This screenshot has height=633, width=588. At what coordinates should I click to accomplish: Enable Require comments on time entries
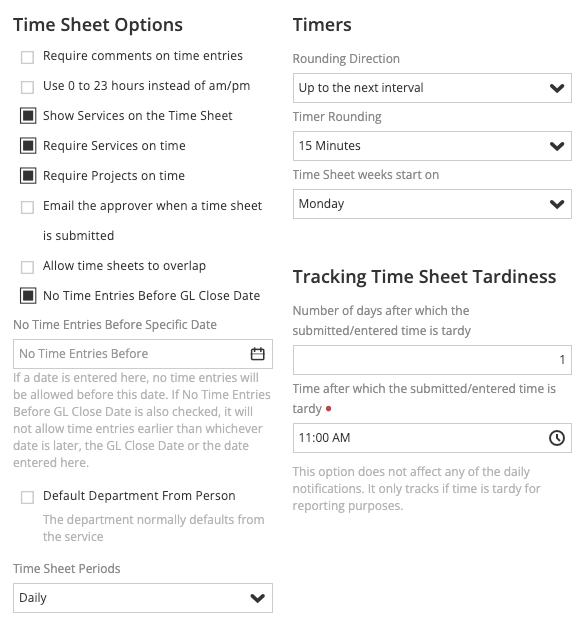27,57
